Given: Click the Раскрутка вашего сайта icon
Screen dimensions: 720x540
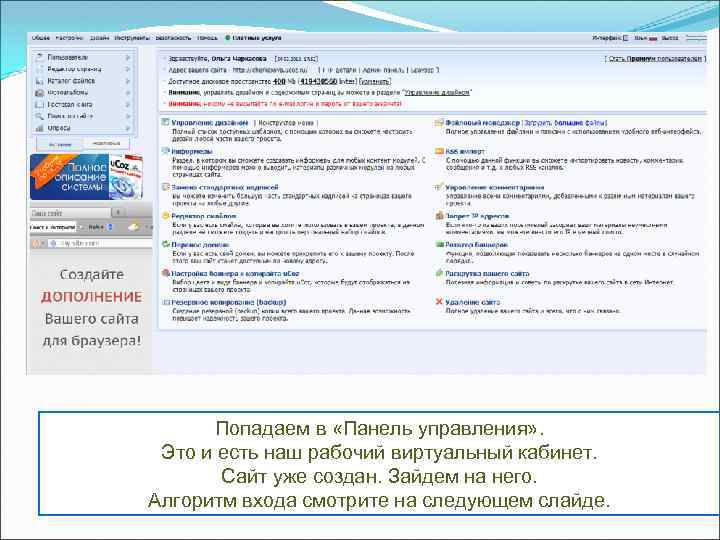Looking at the screenshot, I should [x=439, y=273].
